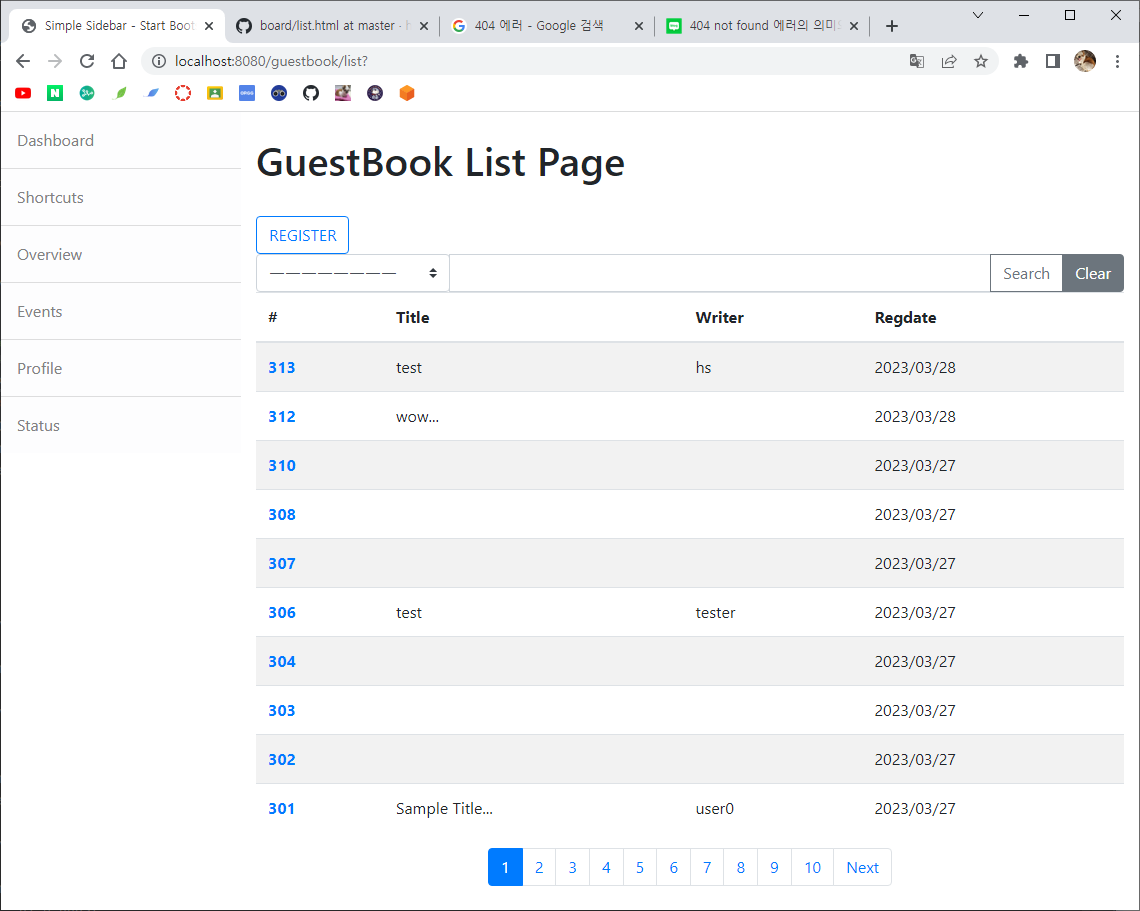Open the teal round graph-icon bookmark
Screen dimensions: 1140x911
pos(87,93)
